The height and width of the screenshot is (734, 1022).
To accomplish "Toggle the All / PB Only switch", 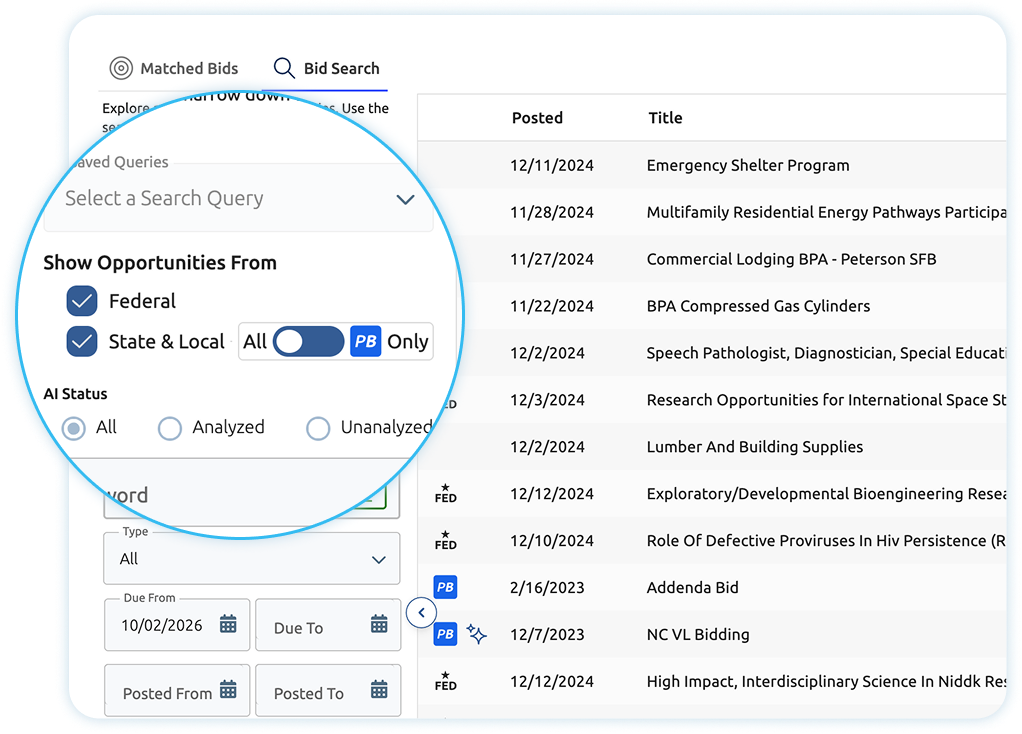I will (308, 342).
